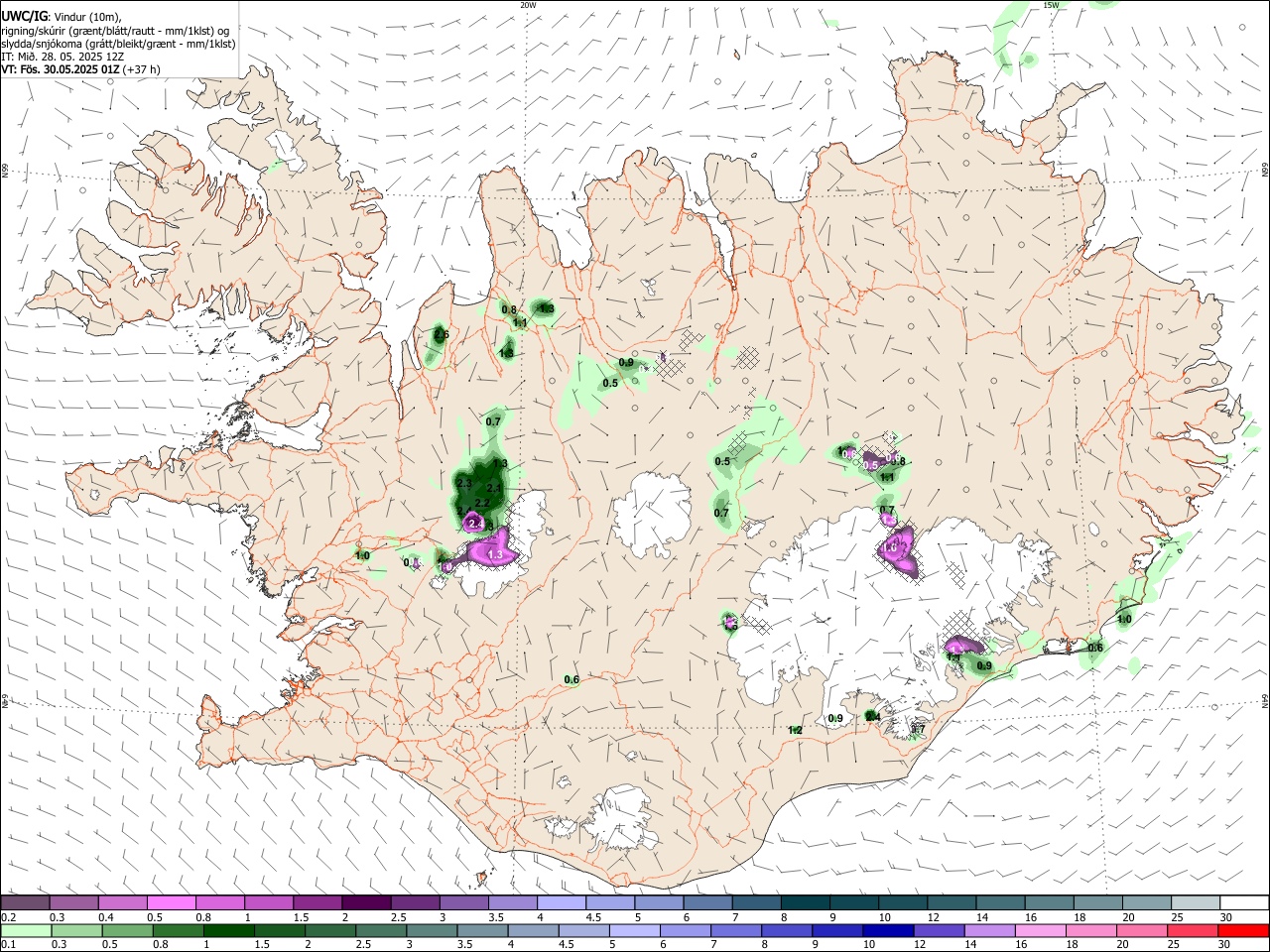Click the white 30 snow scale swatch
The image size is (1270, 952).
pos(1244,902)
